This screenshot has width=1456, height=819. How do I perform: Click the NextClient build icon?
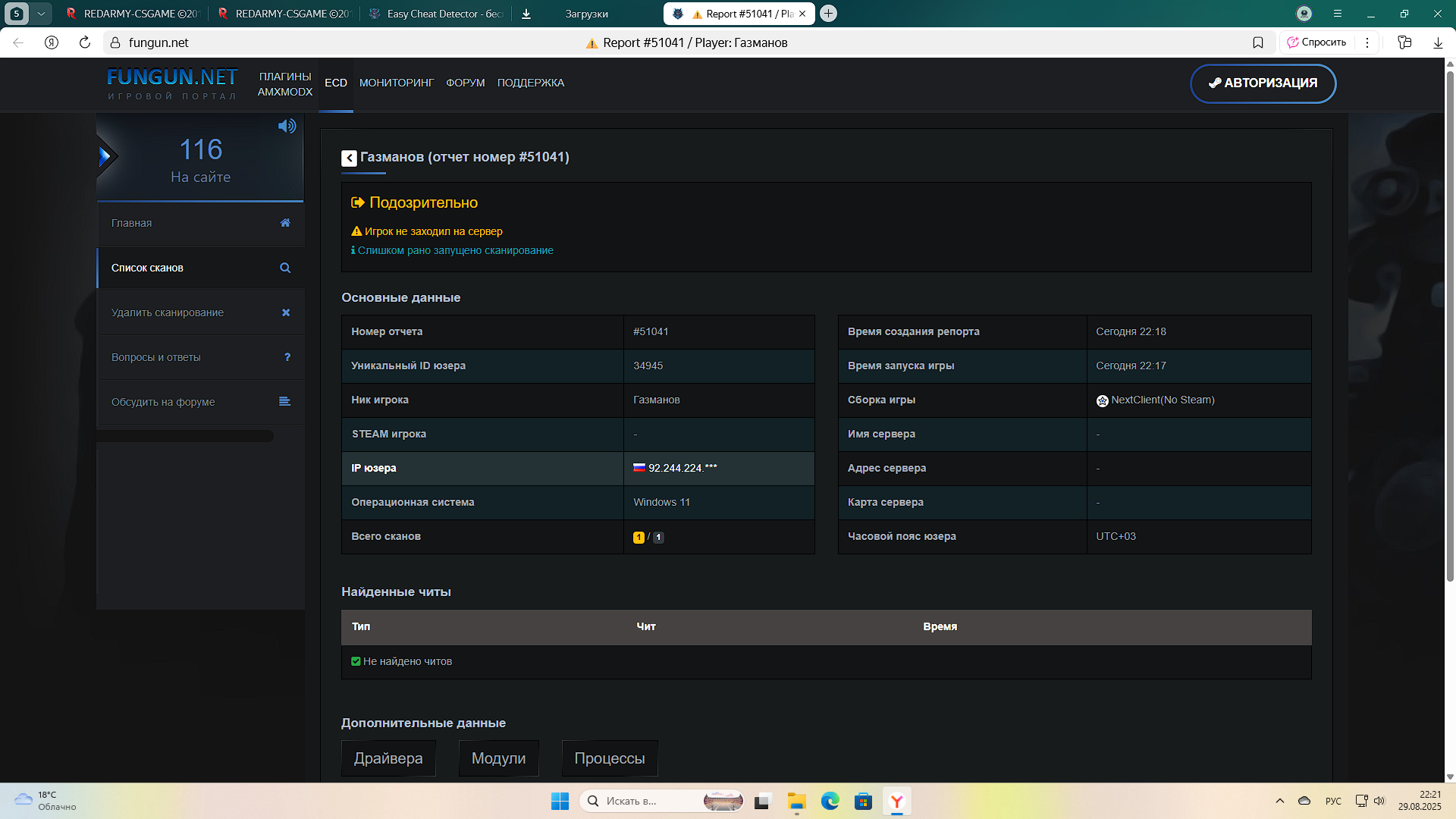click(1103, 400)
